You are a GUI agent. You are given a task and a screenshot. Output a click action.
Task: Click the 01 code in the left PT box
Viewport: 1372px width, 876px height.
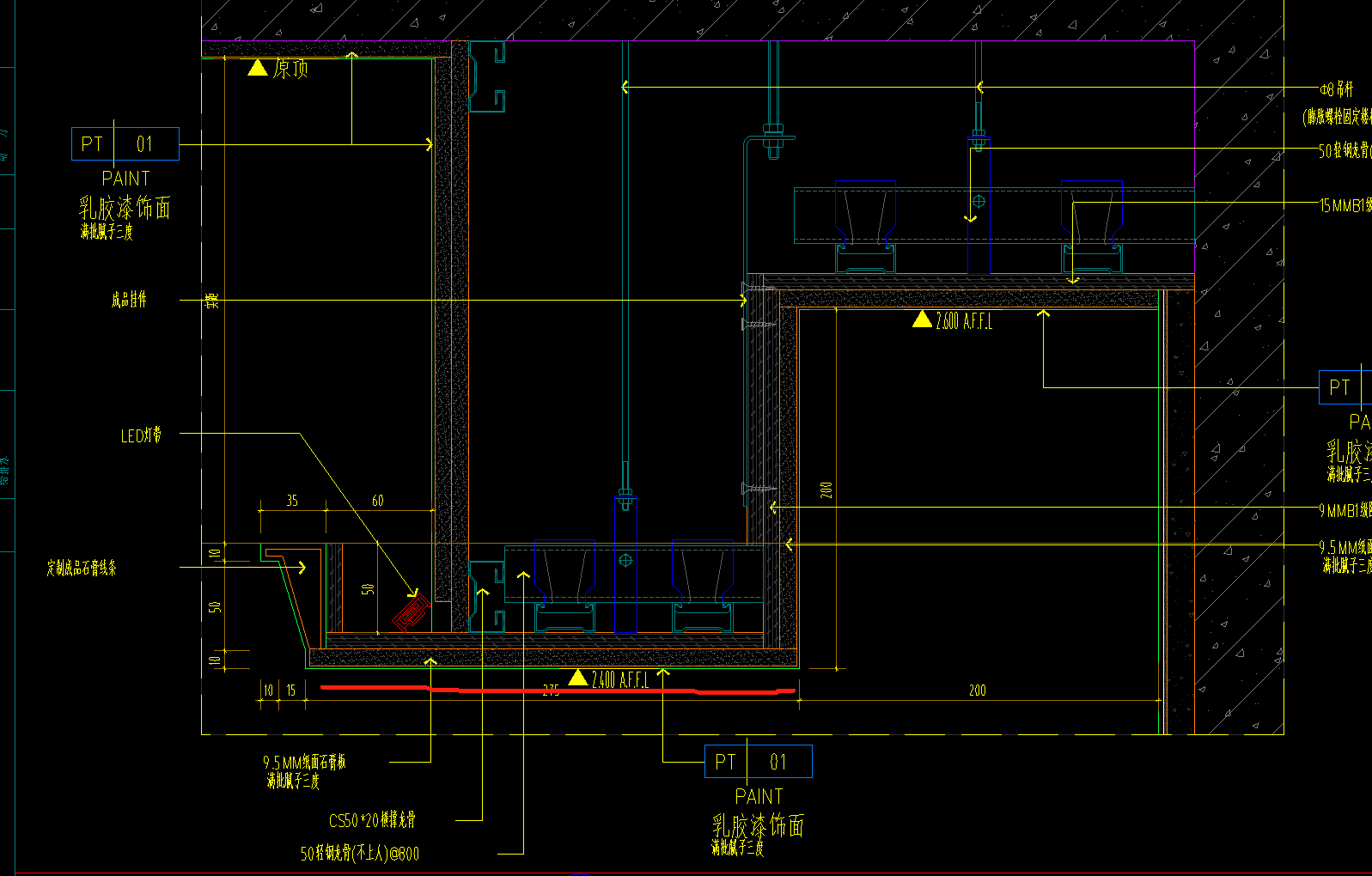[x=144, y=143]
